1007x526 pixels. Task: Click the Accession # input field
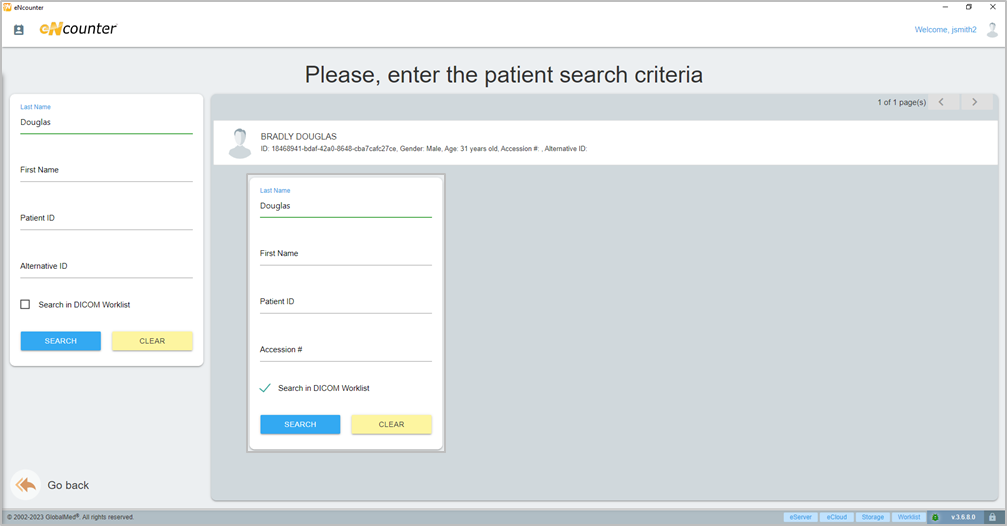coord(345,350)
